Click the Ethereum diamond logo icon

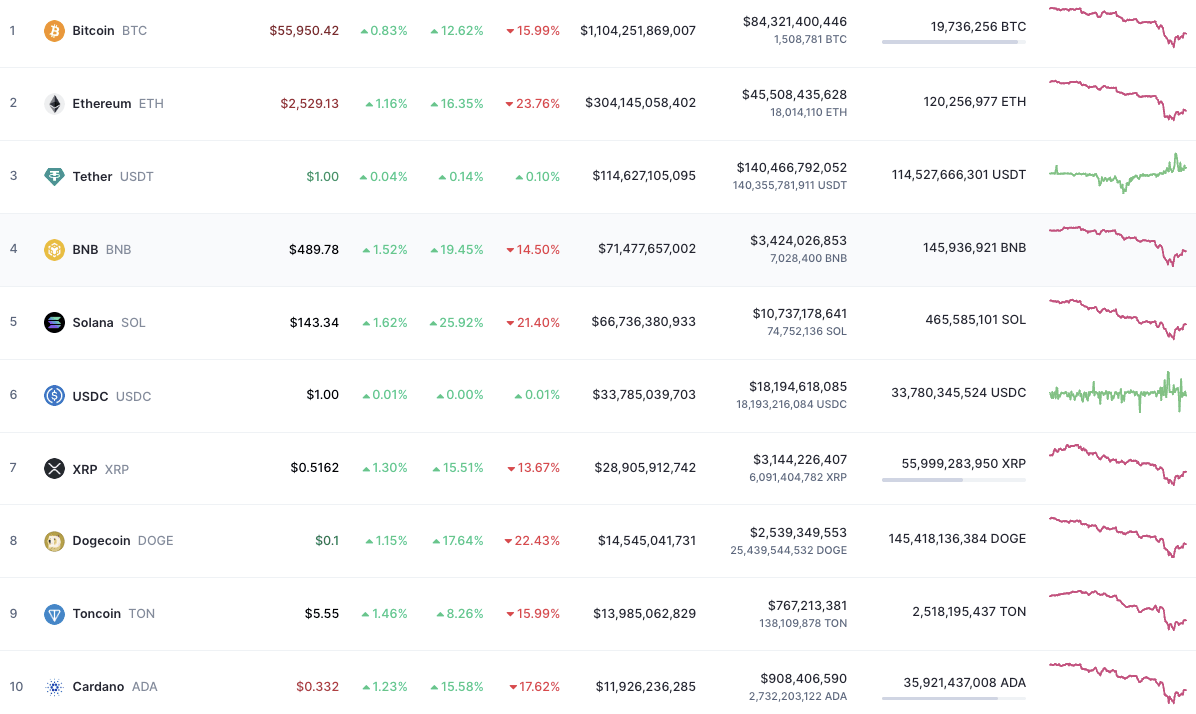[54, 104]
